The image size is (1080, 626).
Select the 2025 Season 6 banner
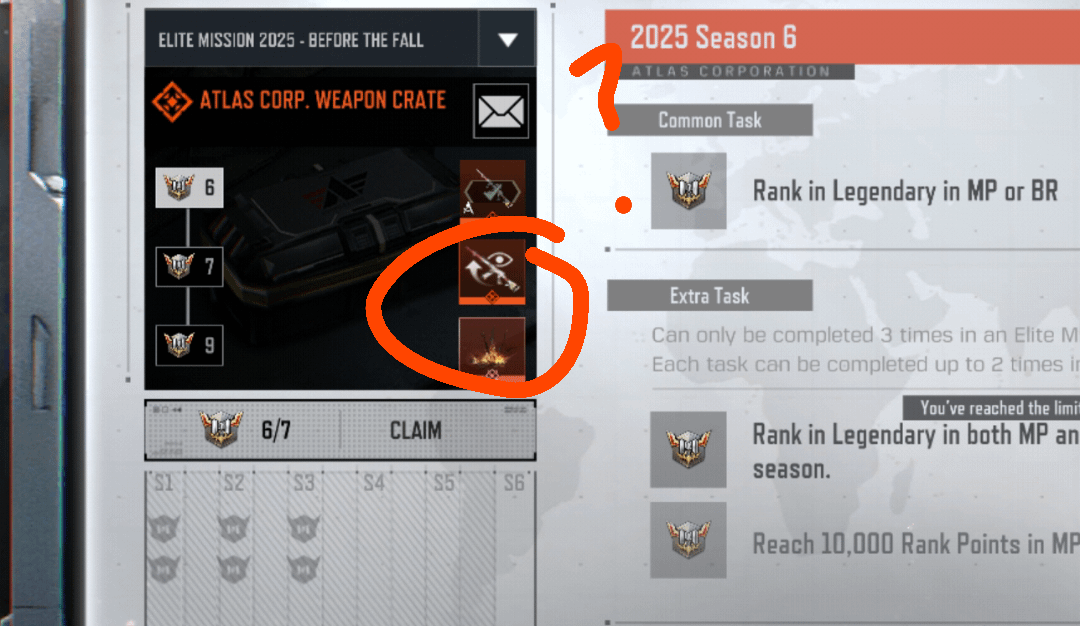click(842, 37)
